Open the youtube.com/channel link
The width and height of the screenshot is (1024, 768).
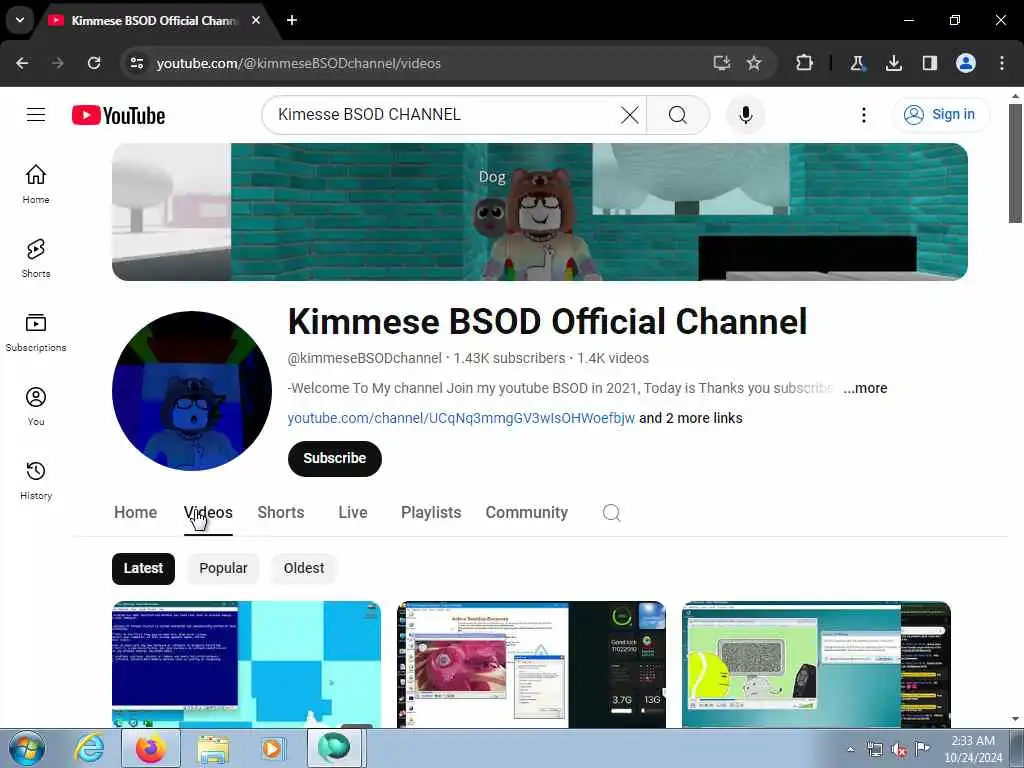[461, 418]
